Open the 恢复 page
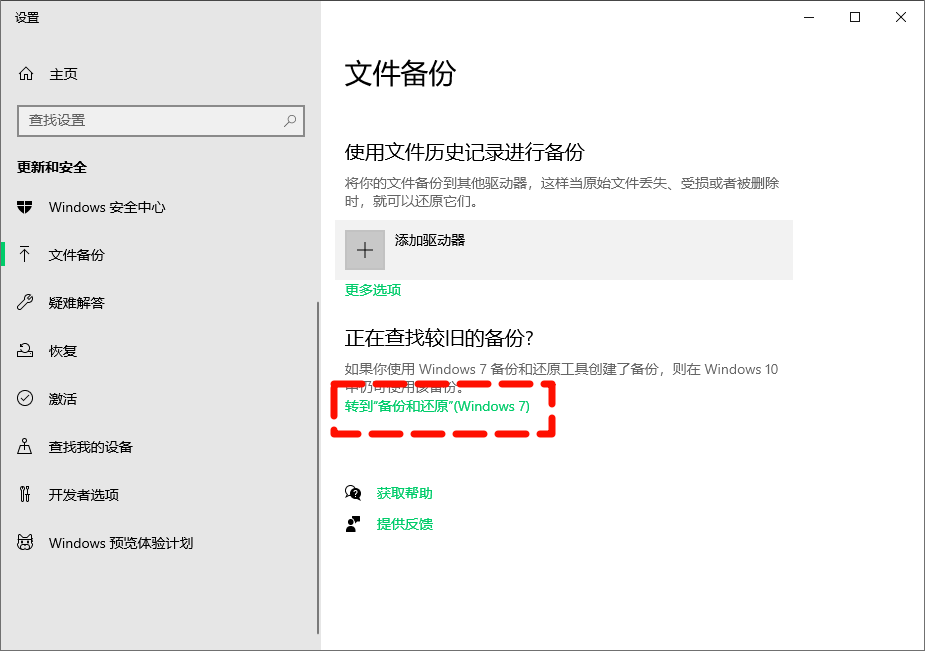This screenshot has width=925, height=651. 63,351
